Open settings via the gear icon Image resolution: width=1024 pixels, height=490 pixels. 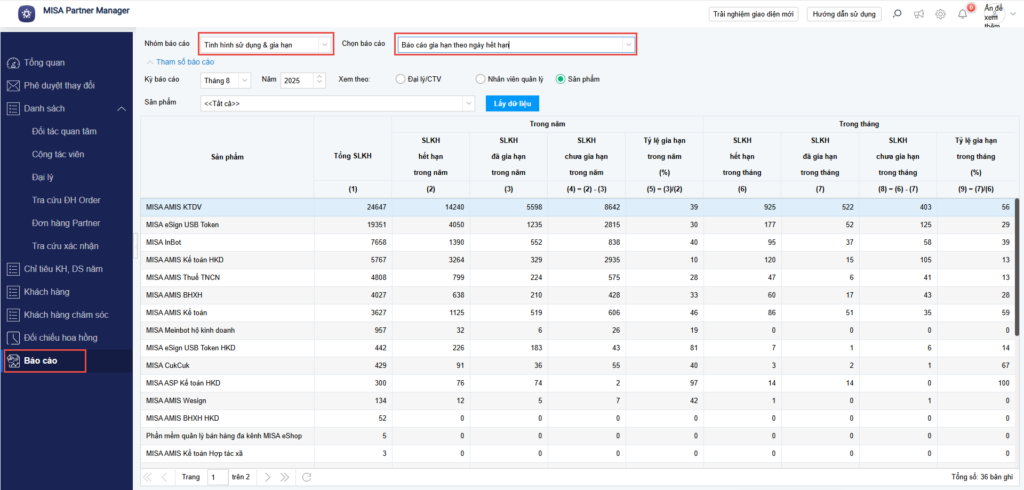click(x=940, y=14)
